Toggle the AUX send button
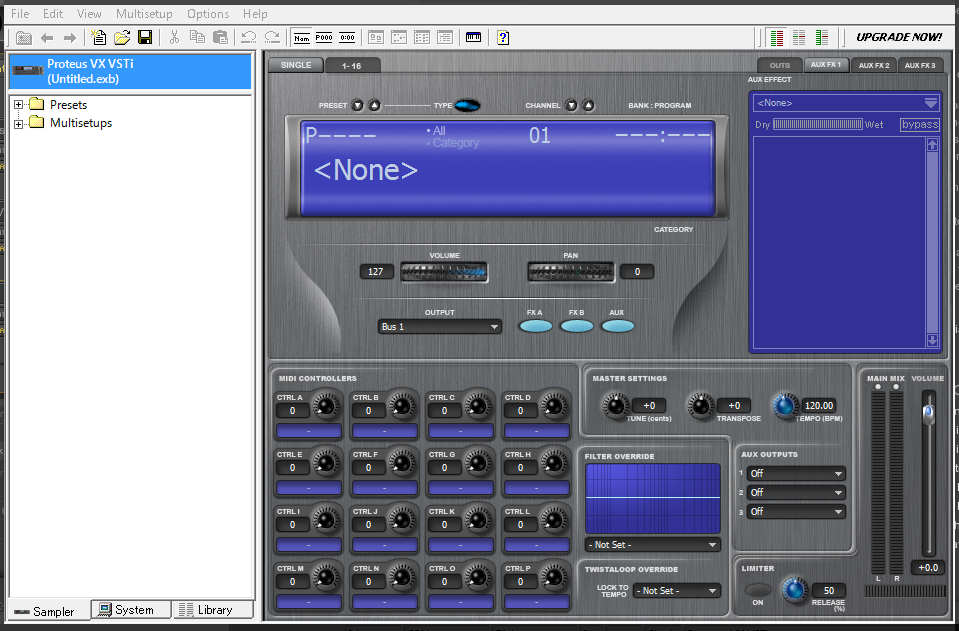This screenshot has width=959, height=631. point(618,327)
